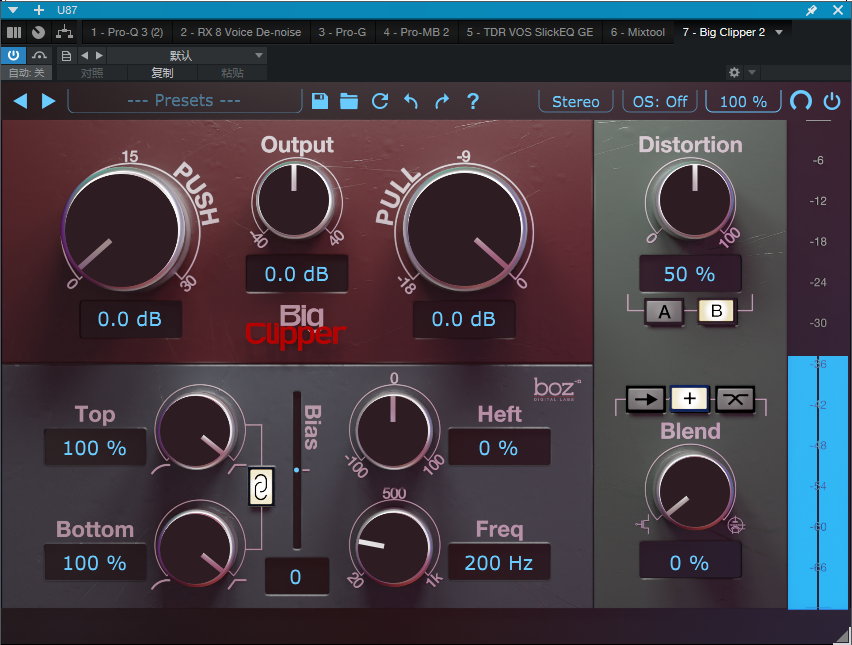This screenshot has width=852, height=645.
Task: Open the Stereo channel mode dropdown
Action: (x=575, y=102)
